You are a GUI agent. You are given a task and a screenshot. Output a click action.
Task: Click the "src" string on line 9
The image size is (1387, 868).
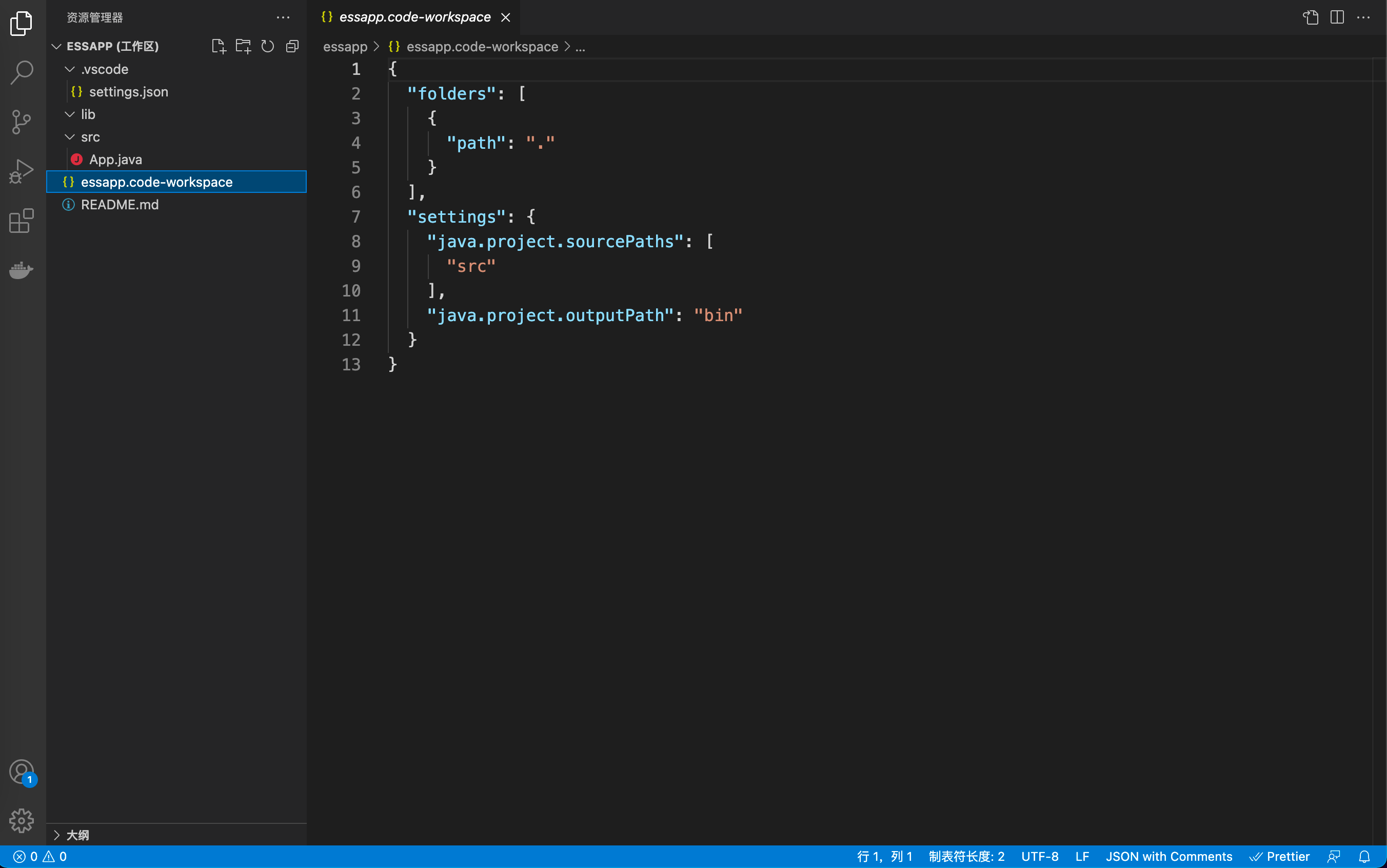(x=470, y=266)
